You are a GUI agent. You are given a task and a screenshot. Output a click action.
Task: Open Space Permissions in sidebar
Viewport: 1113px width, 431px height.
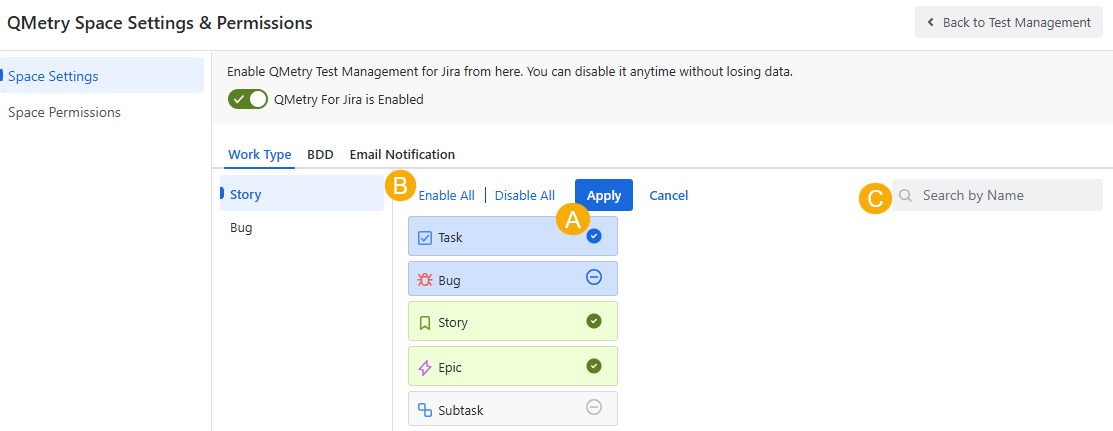tap(64, 113)
